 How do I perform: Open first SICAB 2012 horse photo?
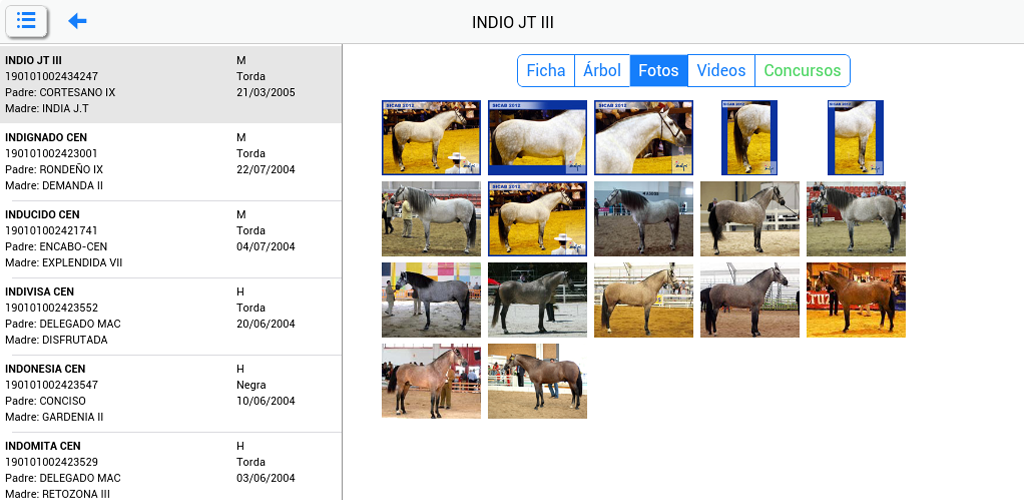pyautogui.click(x=431, y=138)
